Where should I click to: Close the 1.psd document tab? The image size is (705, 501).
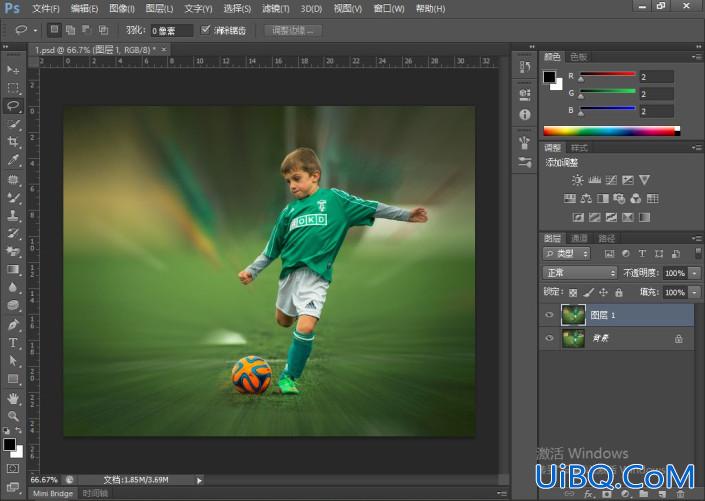tap(164, 49)
